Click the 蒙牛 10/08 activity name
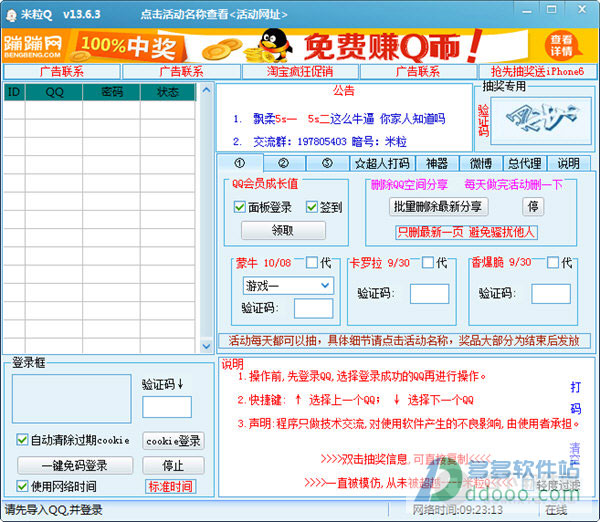This screenshot has height=522, width=600. pyautogui.click(x=263, y=263)
